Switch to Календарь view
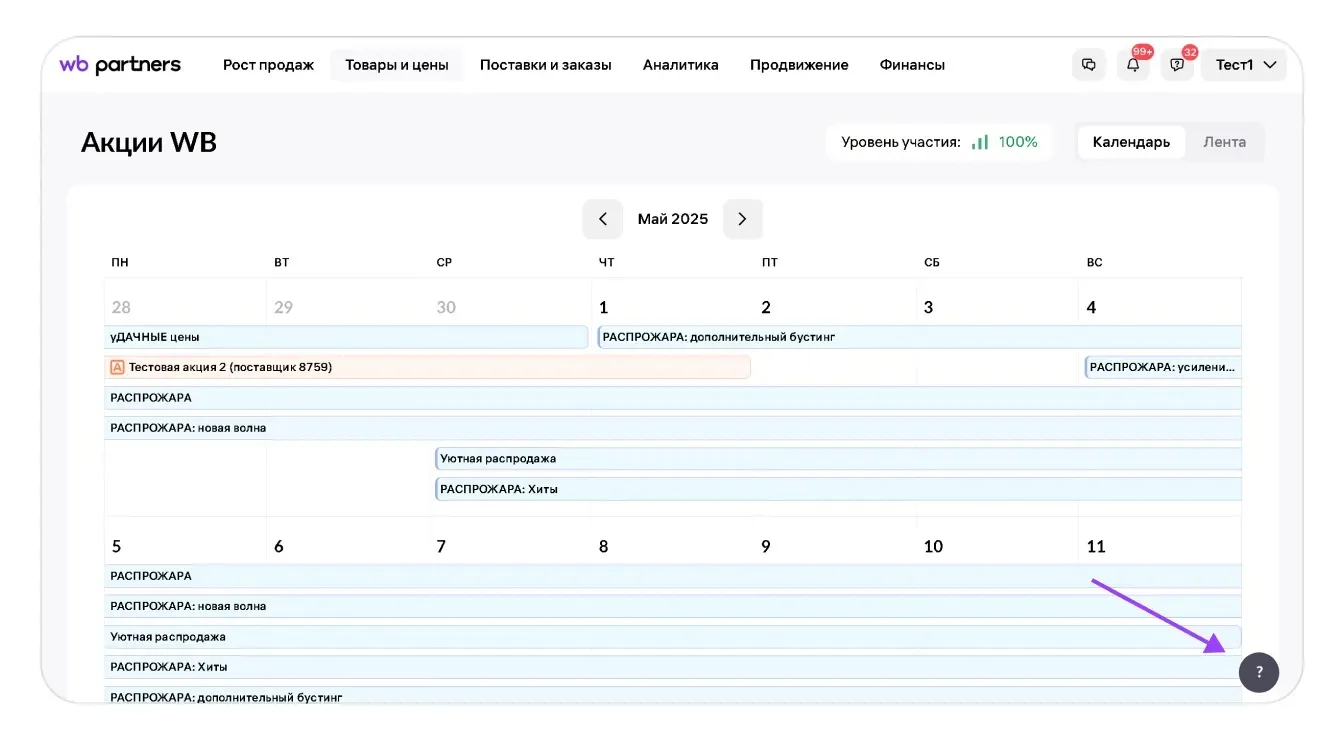 coord(1131,142)
